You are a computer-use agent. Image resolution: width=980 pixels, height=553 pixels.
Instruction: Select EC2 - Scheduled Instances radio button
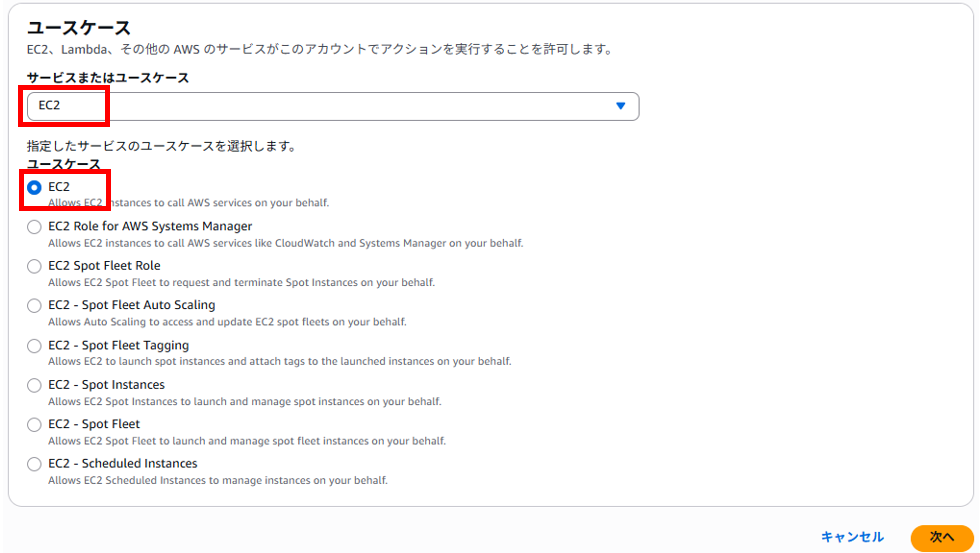pyautogui.click(x=34, y=464)
